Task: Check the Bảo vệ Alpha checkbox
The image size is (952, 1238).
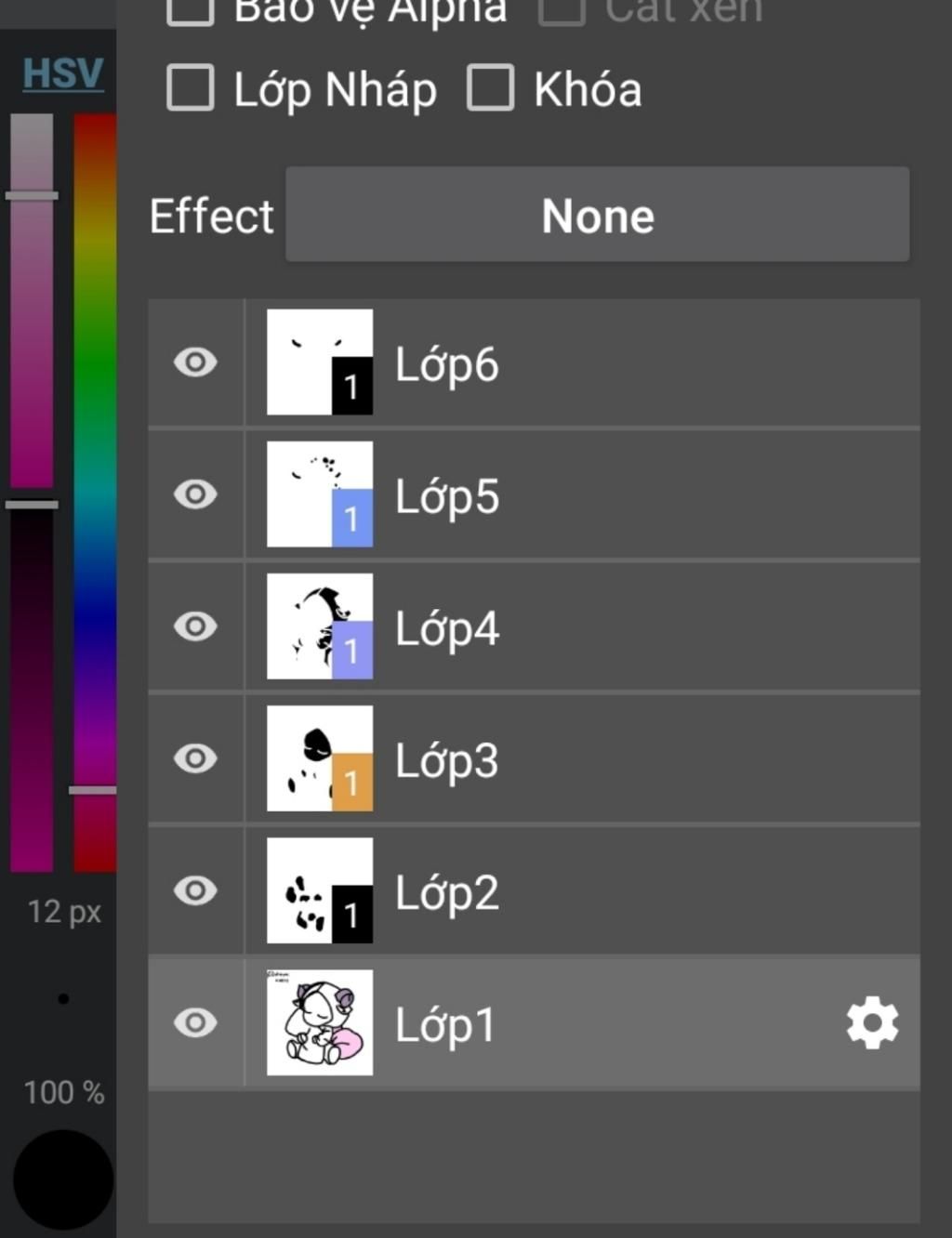Action: tap(191, 9)
